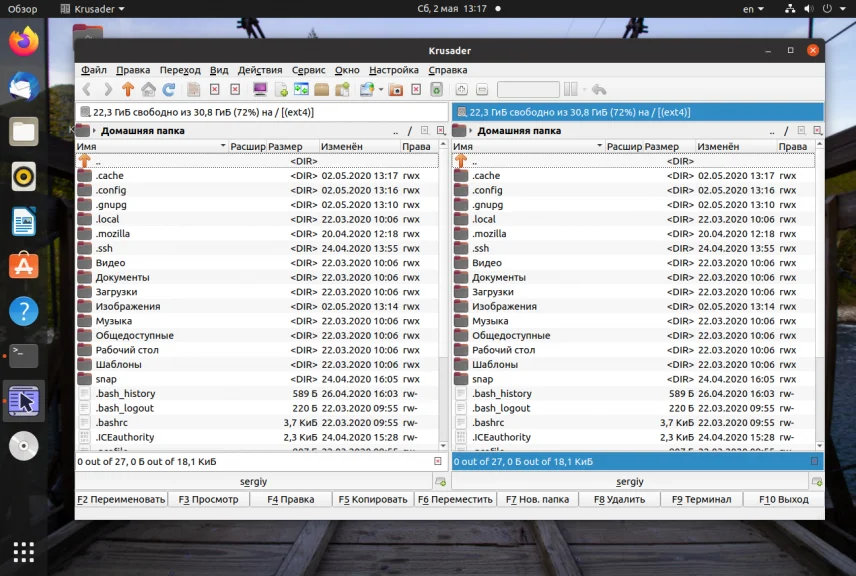
Task: Open dropdown arrow next to the network toolbar icon
Action: tap(380, 90)
